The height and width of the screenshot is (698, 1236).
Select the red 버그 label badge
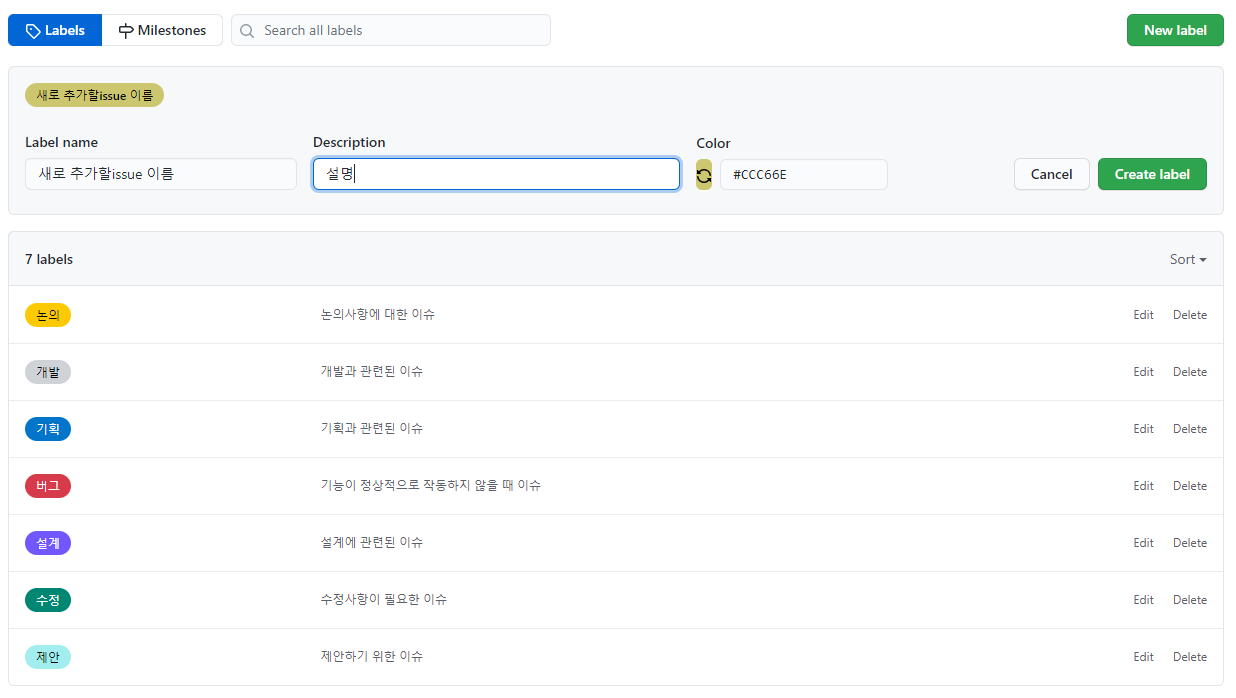pos(47,485)
